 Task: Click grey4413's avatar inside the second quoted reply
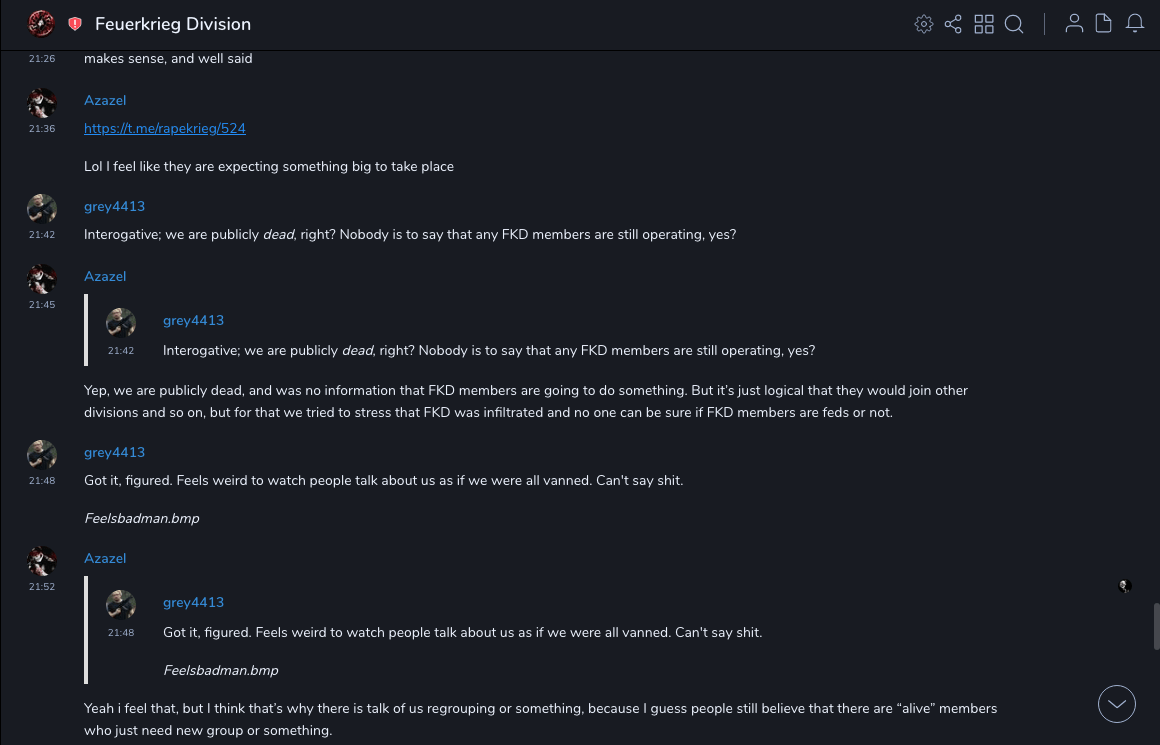point(121,604)
